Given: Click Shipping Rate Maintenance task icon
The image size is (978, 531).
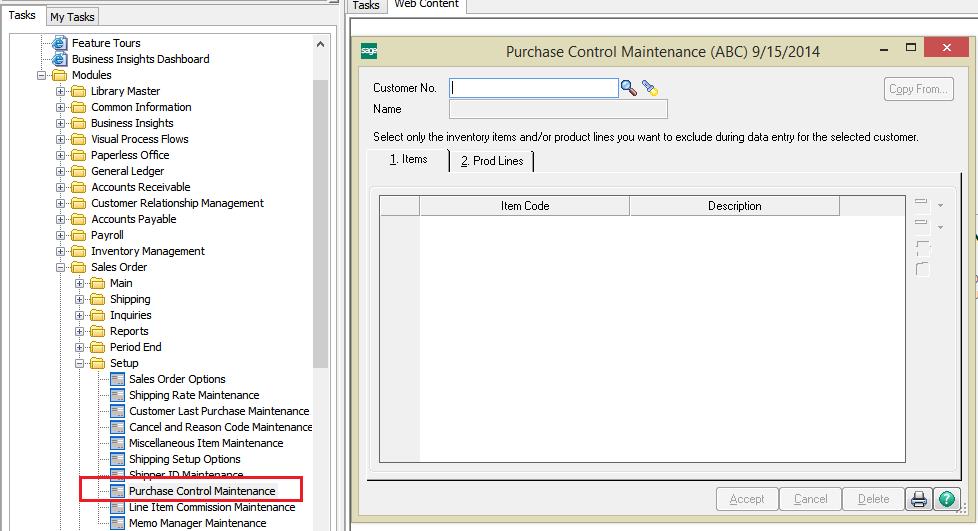Looking at the screenshot, I should [117, 395].
